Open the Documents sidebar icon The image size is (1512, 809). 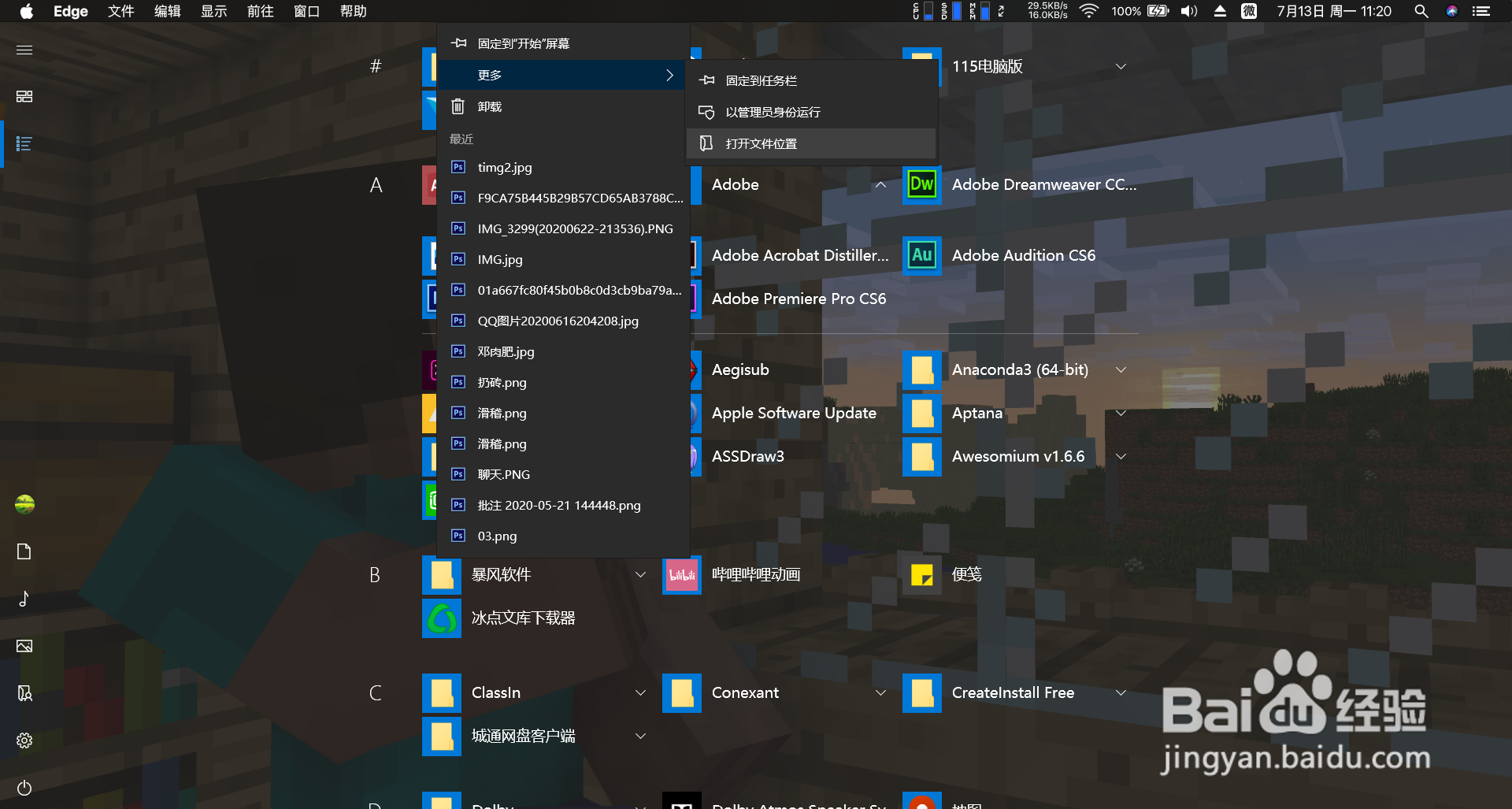(x=24, y=551)
